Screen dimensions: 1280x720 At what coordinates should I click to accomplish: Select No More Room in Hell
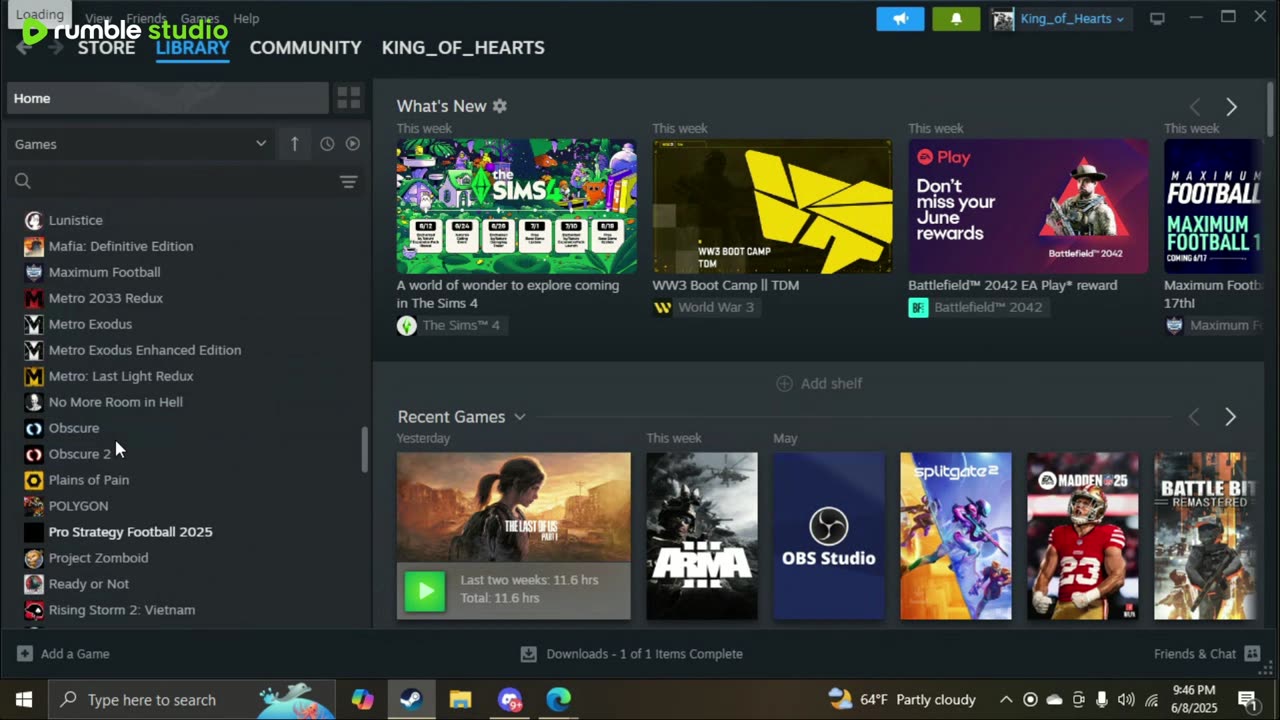click(x=115, y=402)
